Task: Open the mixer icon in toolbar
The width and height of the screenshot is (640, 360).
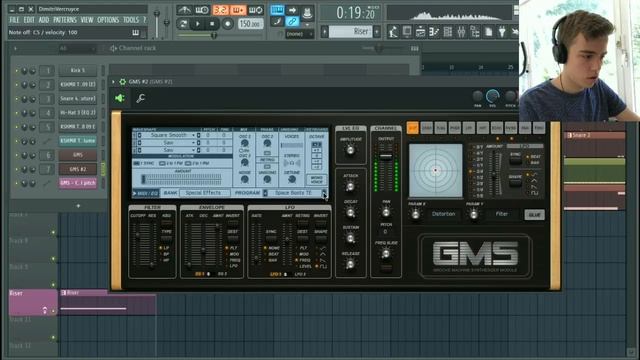Action: click(x=461, y=31)
